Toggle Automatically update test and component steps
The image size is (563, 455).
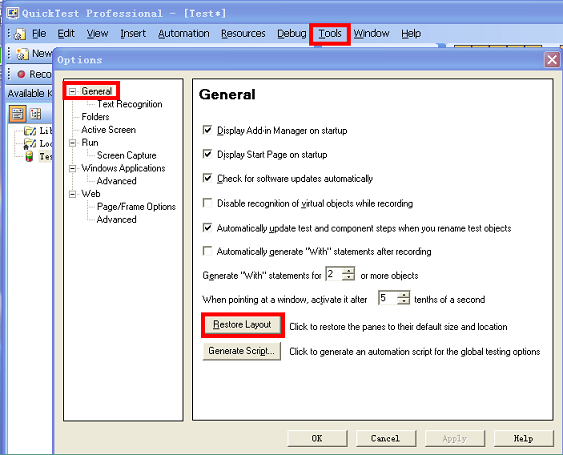click(207, 228)
